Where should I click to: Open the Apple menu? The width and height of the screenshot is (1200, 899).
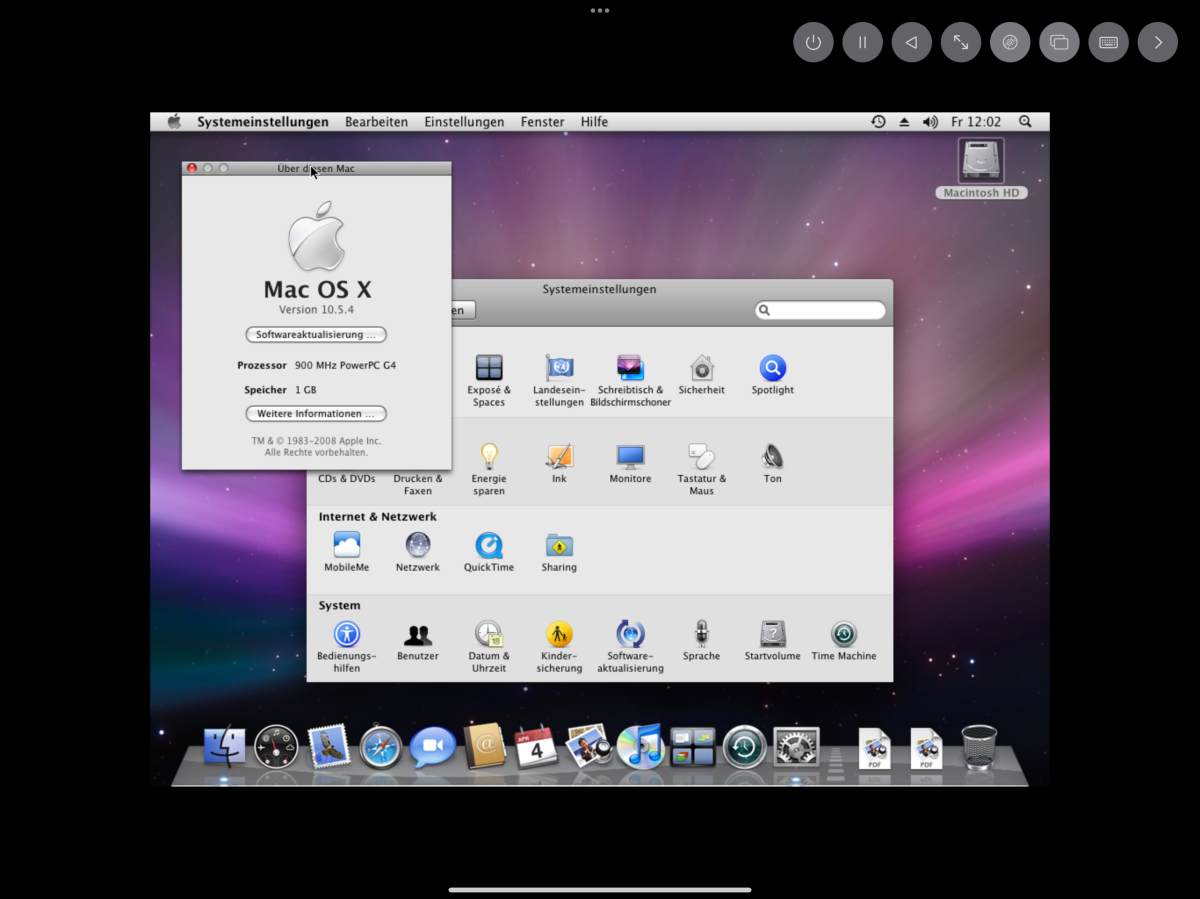coord(174,122)
